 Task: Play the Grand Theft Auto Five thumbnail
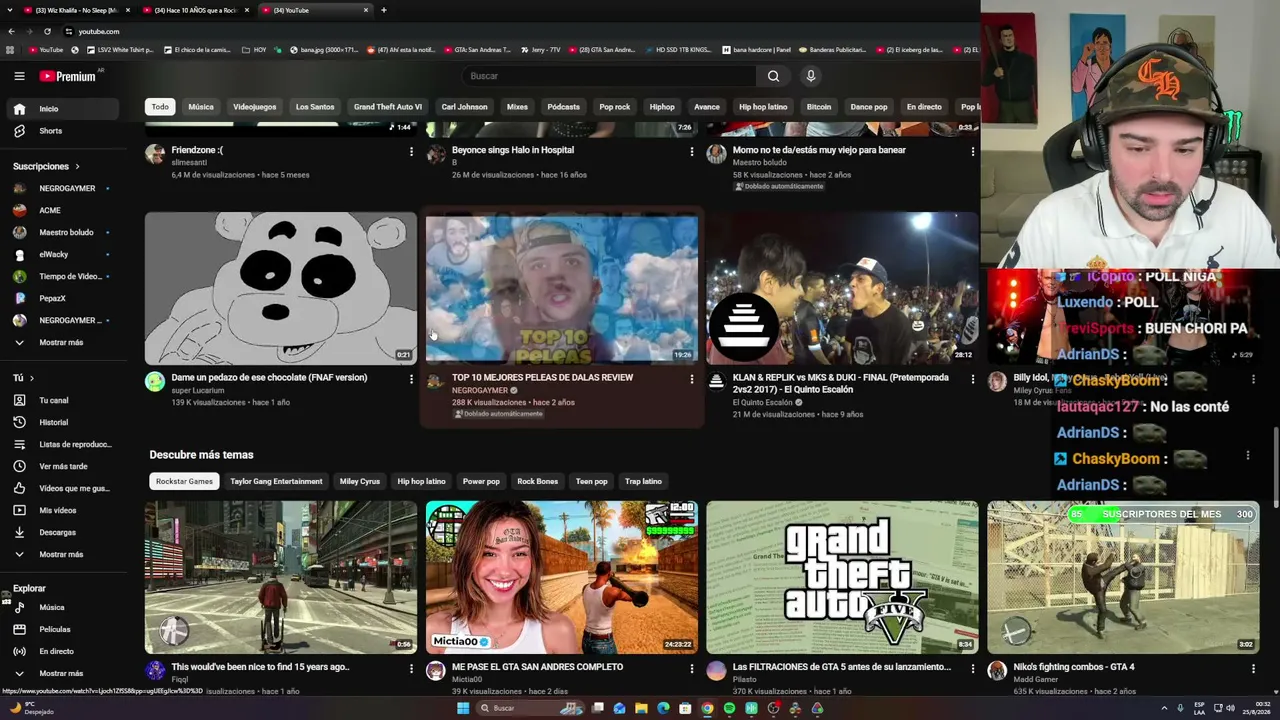click(842, 577)
